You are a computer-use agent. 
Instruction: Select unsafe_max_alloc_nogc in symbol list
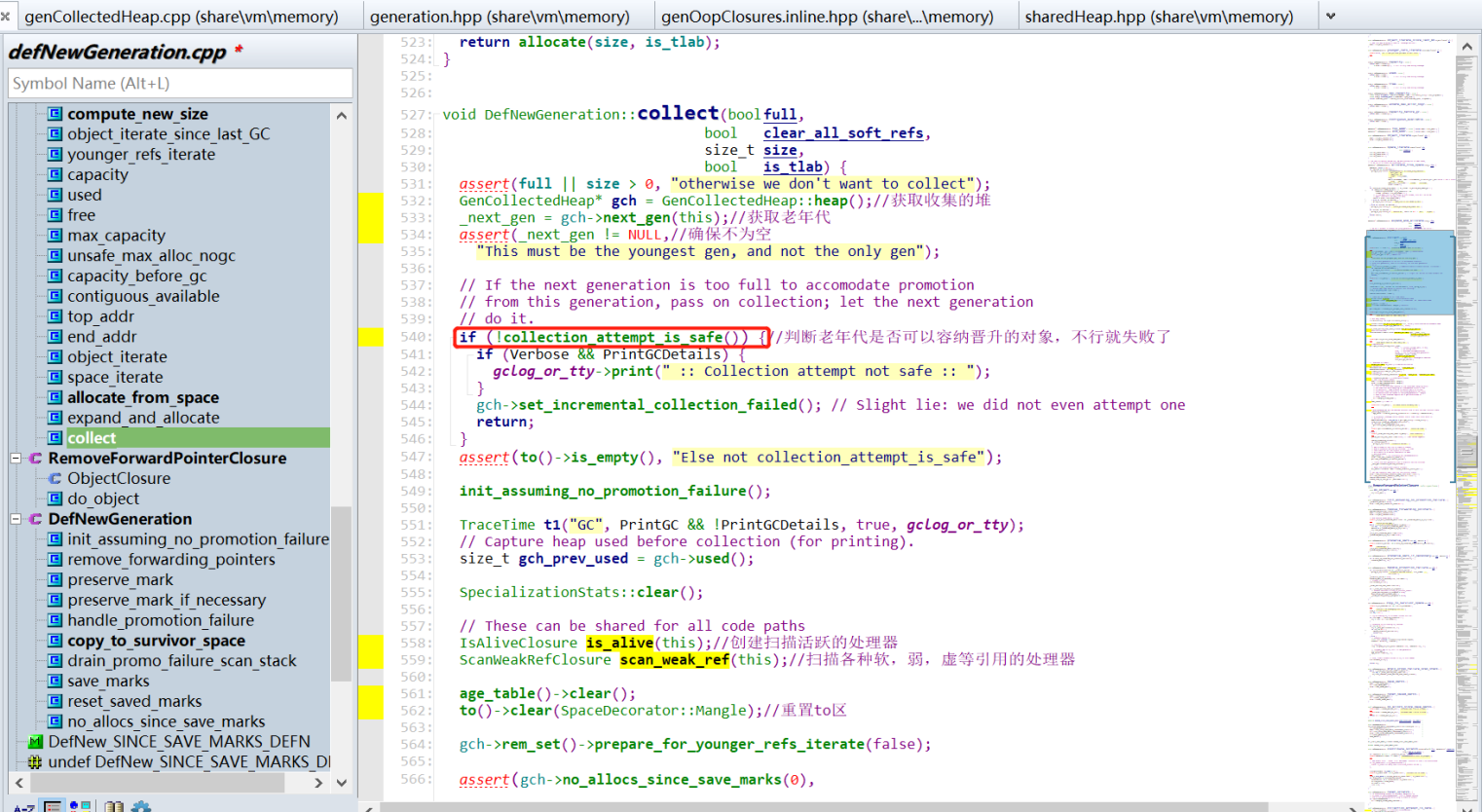pos(151,256)
